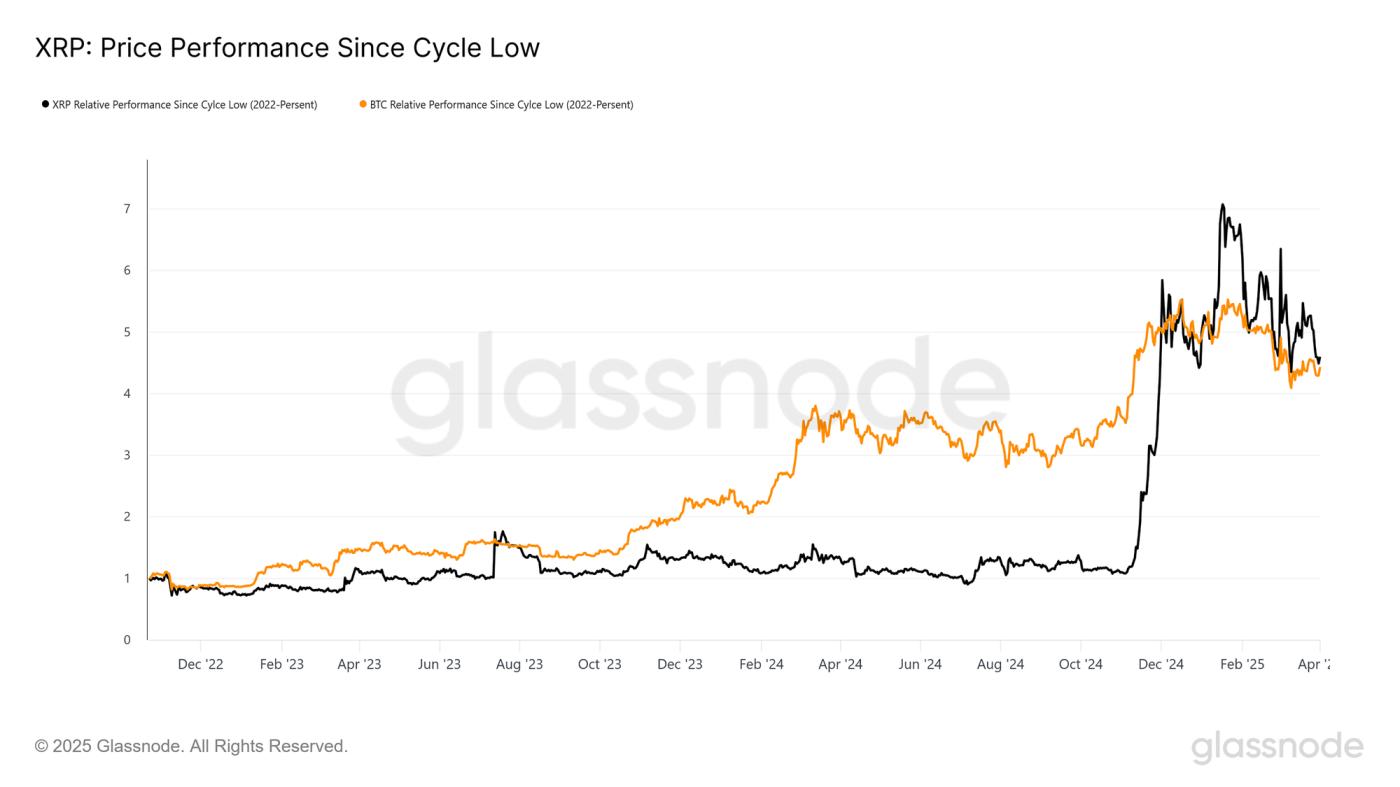Pick the Oct '24 x-axis label

coord(1080,664)
